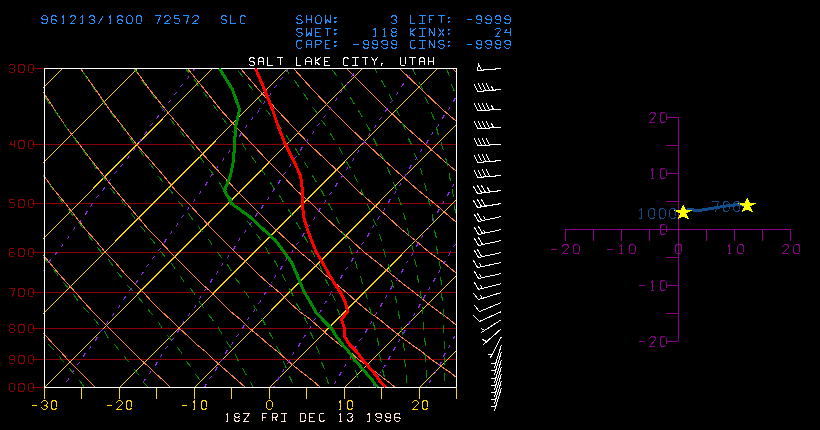Screen dimensions: 820x430
Task: Click the 800 pressure level label
Action: coord(21,329)
